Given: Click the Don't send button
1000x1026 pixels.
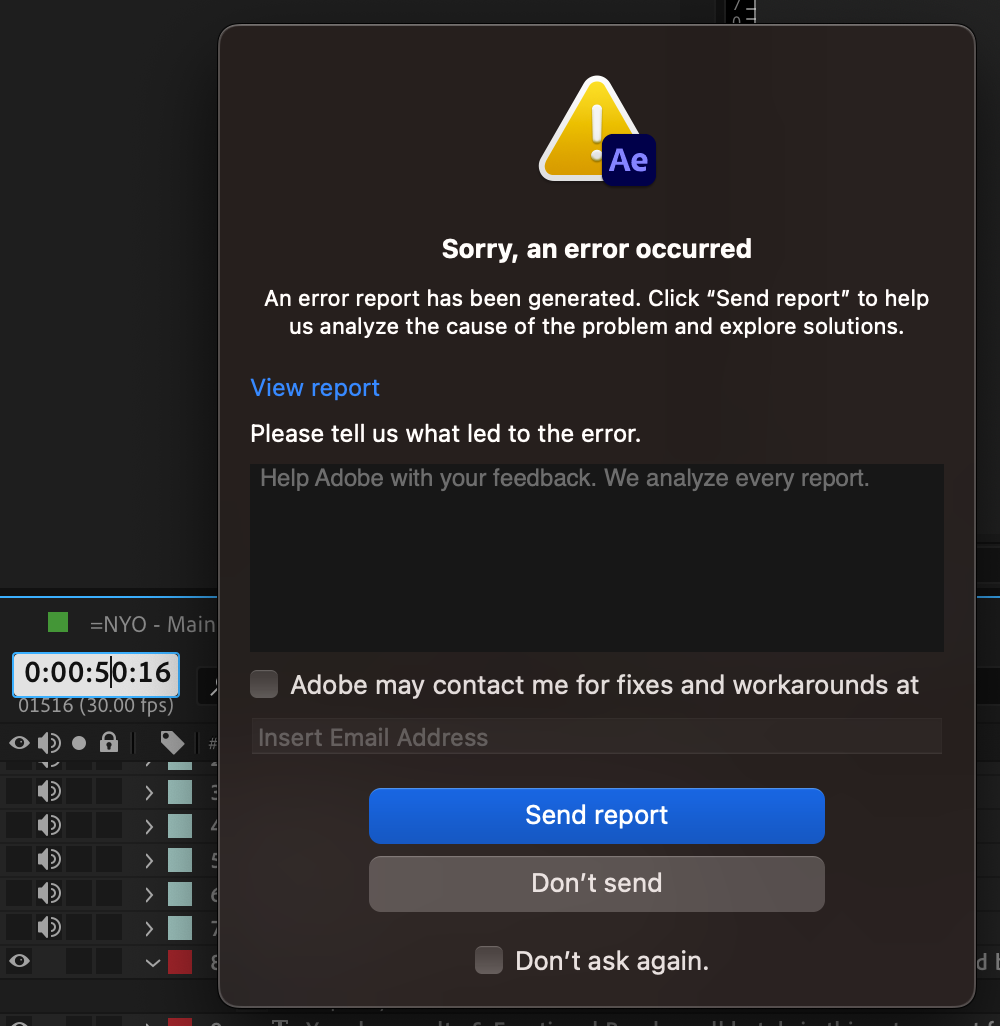Looking at the screenshot, I should 596,883.
